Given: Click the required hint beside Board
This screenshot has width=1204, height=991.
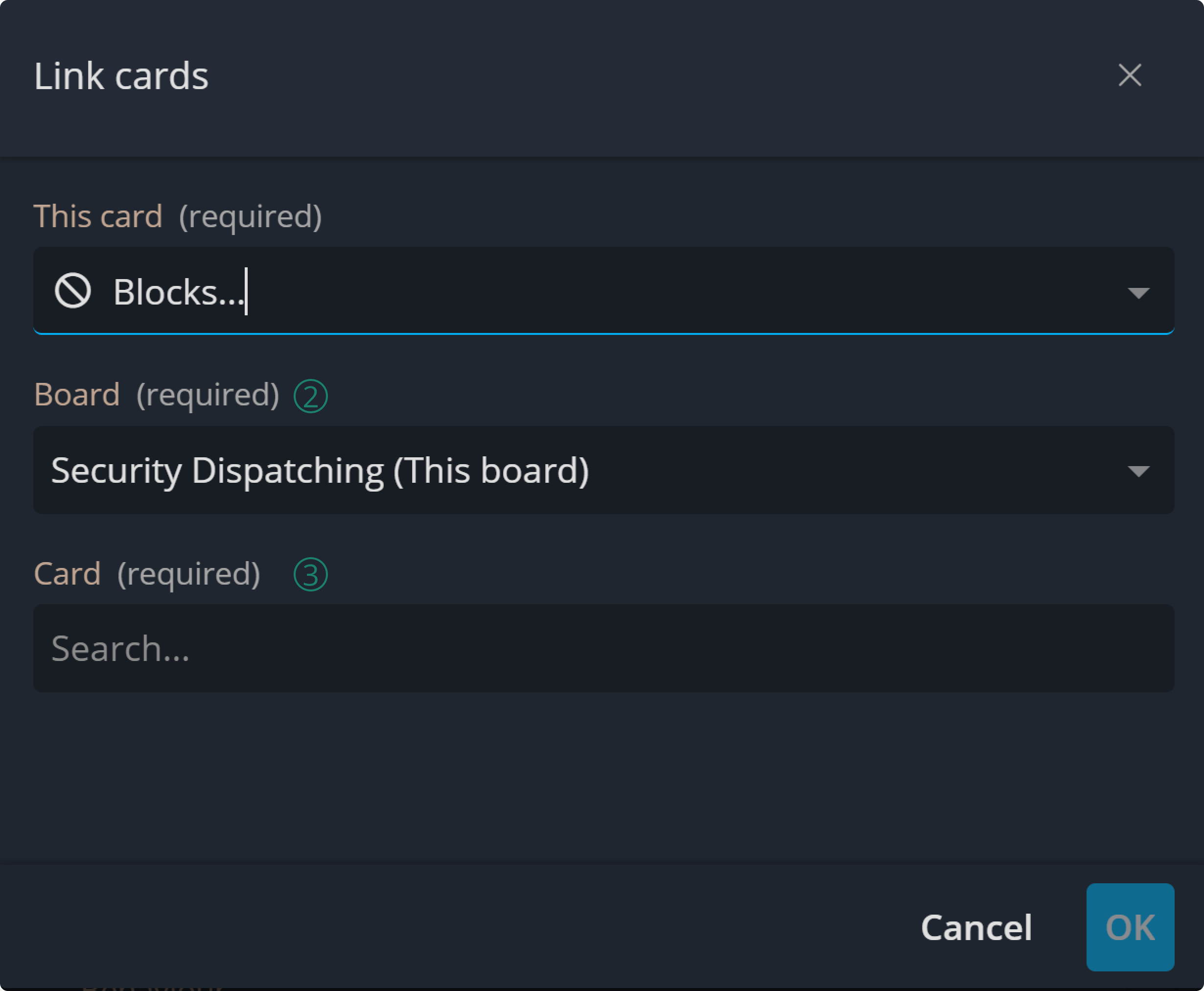Looking at the screenshot, I should 208,395.
